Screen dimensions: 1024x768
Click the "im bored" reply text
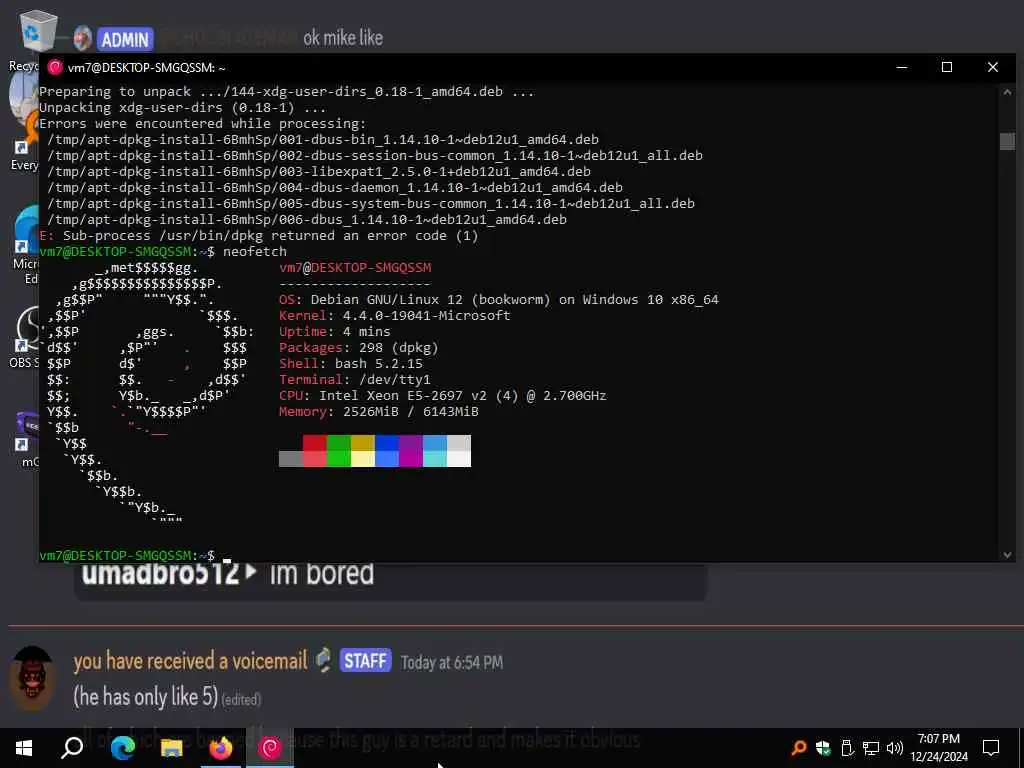(x=322, y=574)
